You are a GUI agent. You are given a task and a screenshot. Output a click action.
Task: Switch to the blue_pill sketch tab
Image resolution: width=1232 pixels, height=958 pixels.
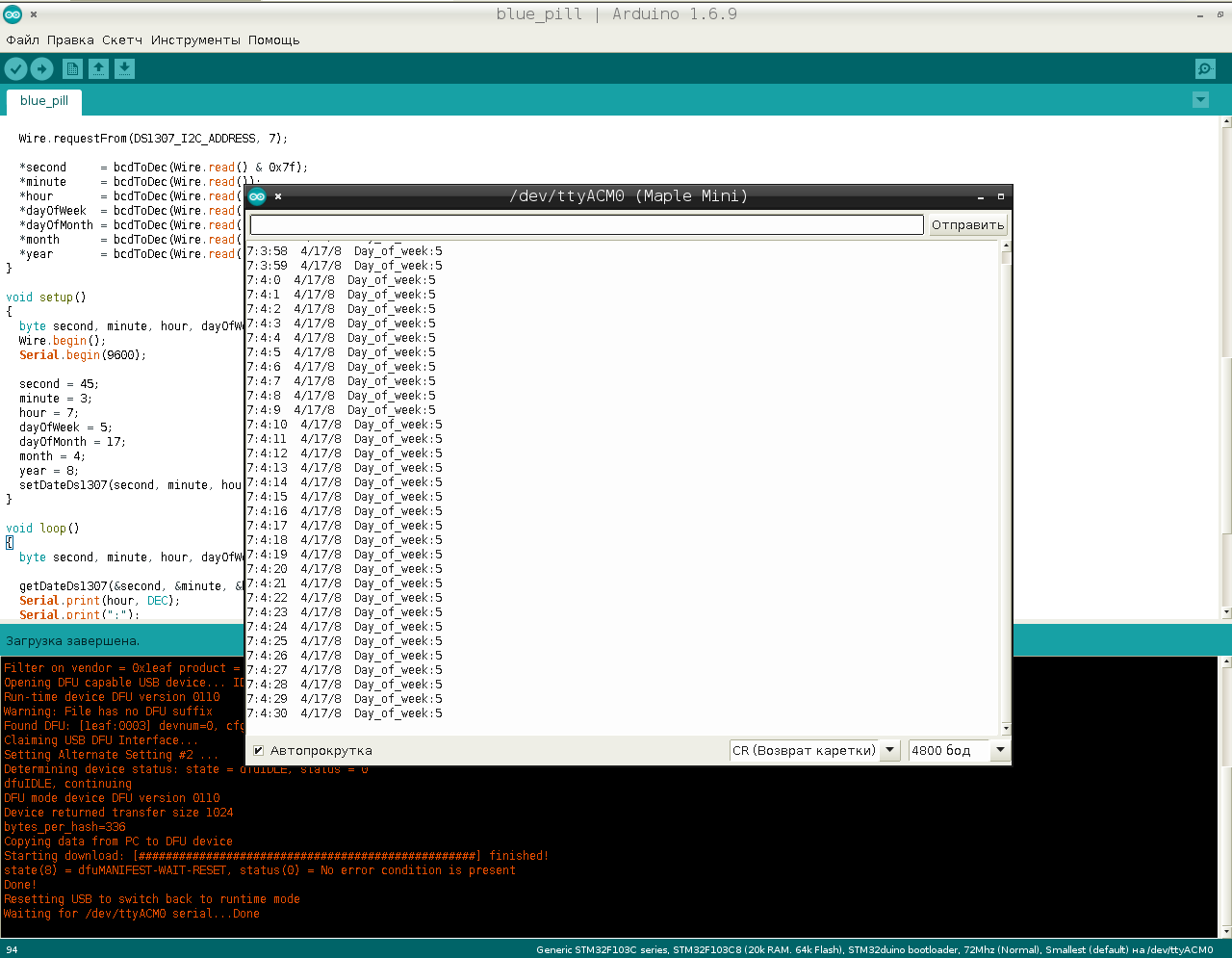click(x=44, y=101)
